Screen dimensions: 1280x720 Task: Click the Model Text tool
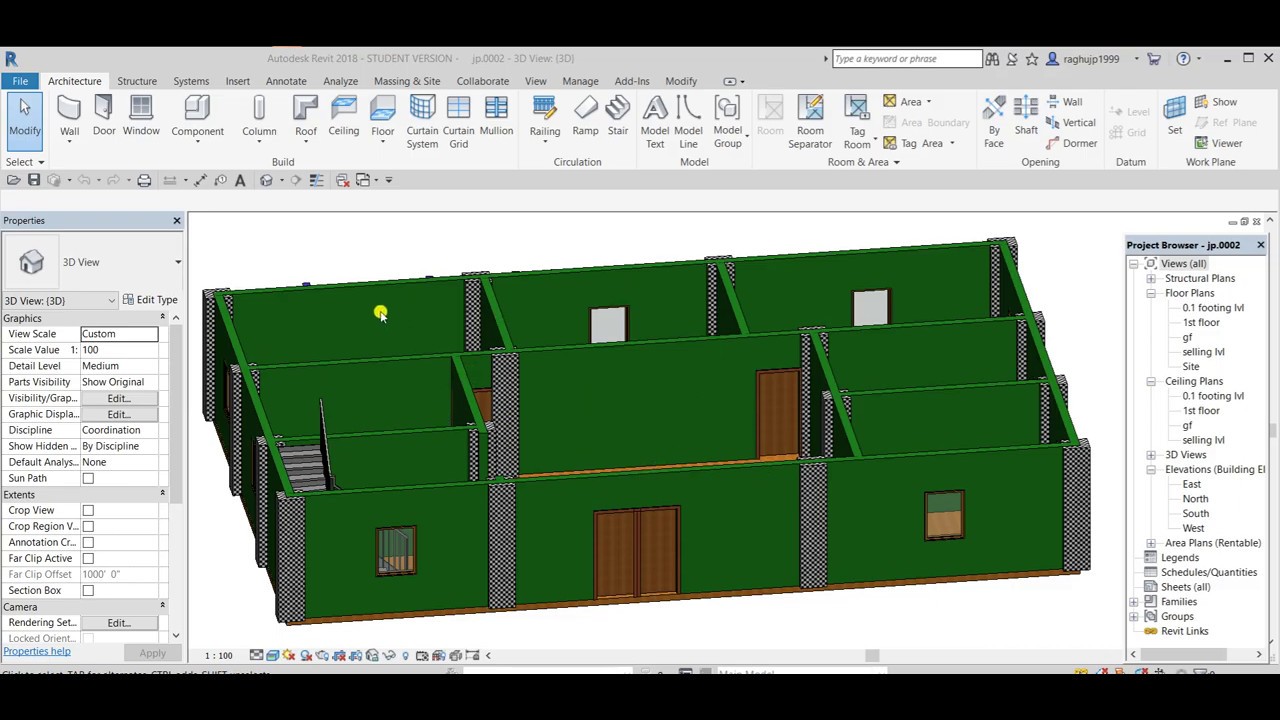pyautogui.click(x=655, y=123)
